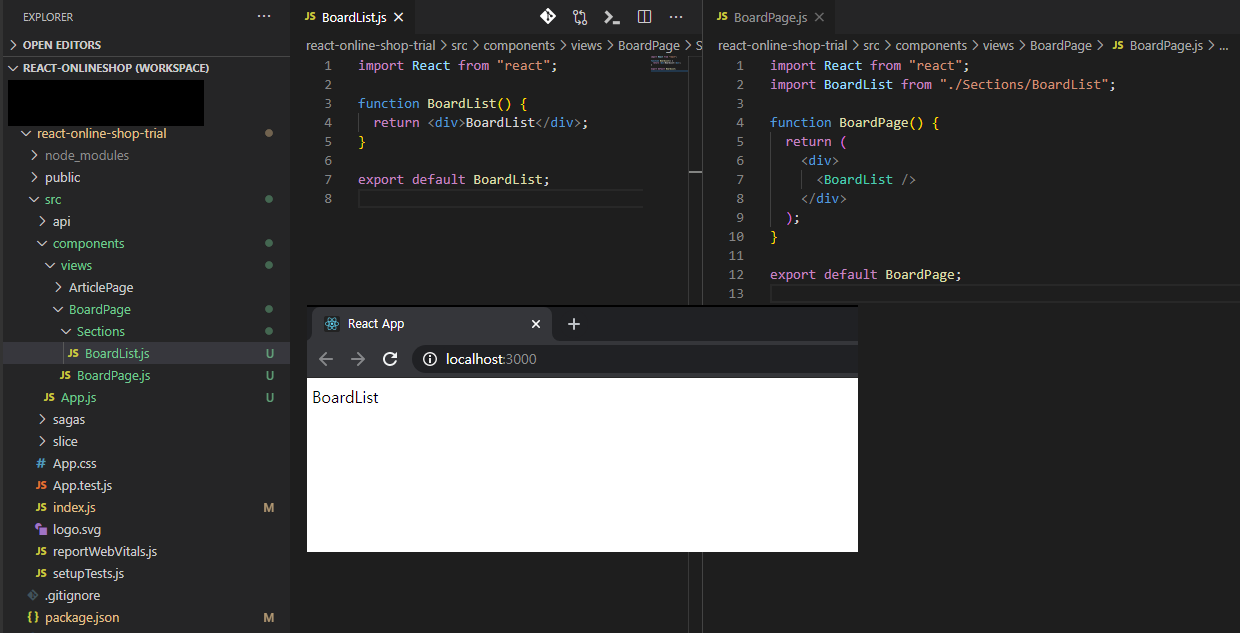
Task: Open the editor group More Actions ellipsis
Action: (676, 17)
